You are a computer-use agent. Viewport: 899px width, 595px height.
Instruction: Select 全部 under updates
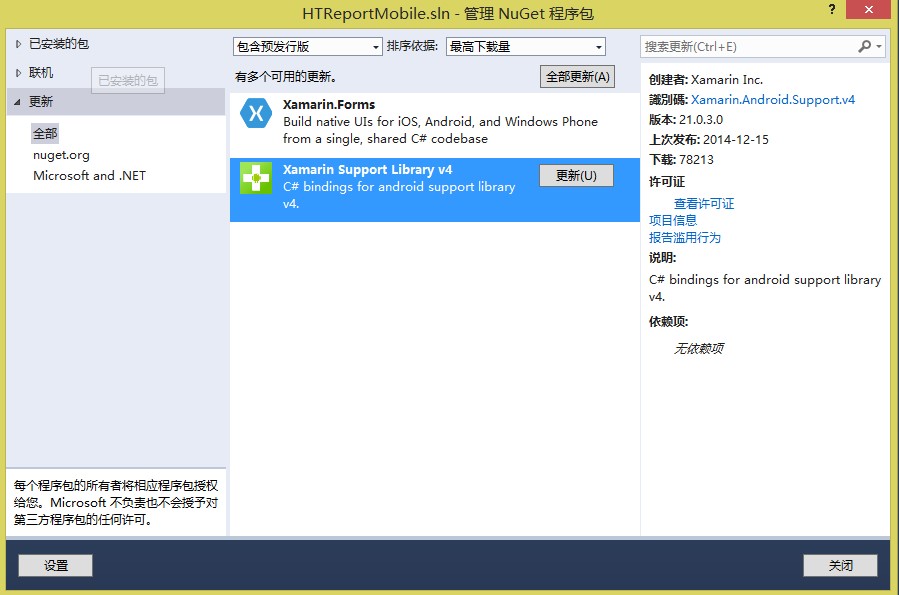[45, 133]
